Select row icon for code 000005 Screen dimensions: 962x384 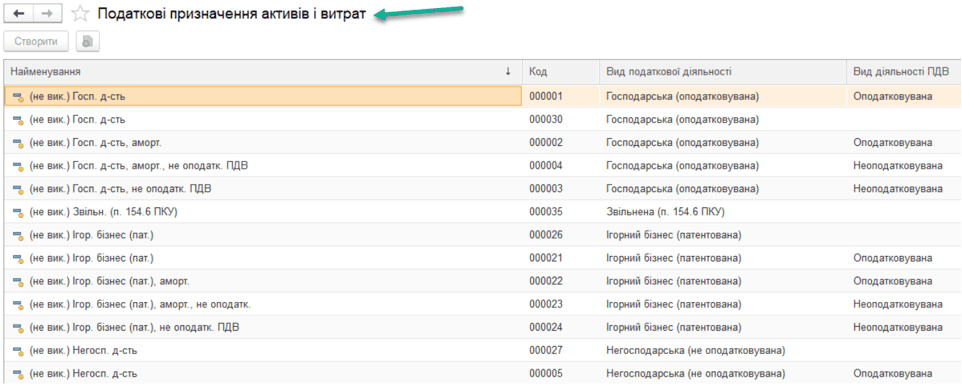coord(18,374)
